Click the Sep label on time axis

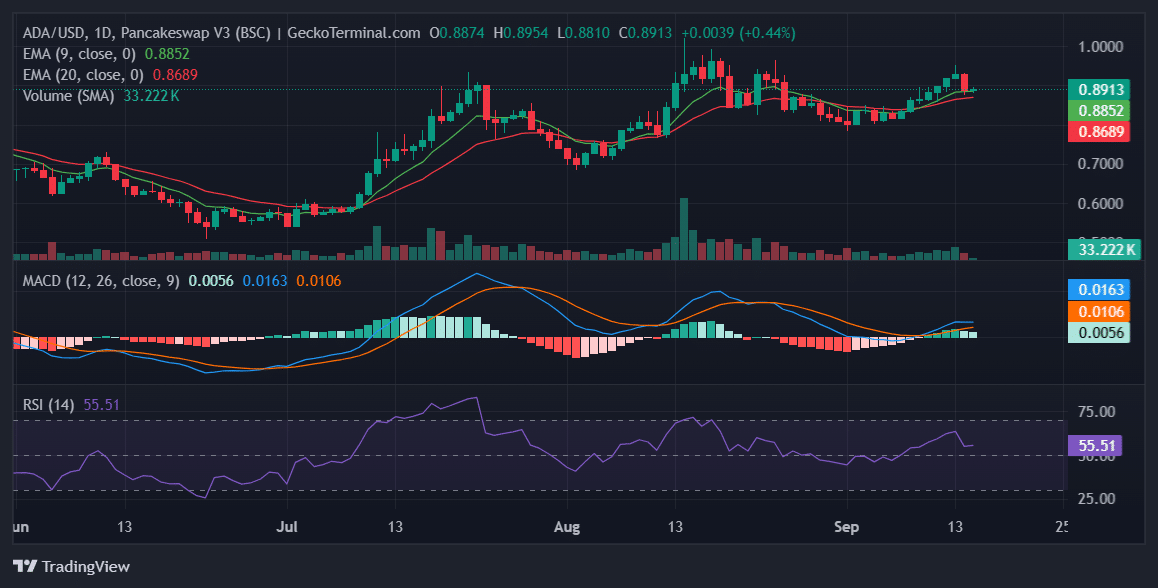[x=847, y=527]
